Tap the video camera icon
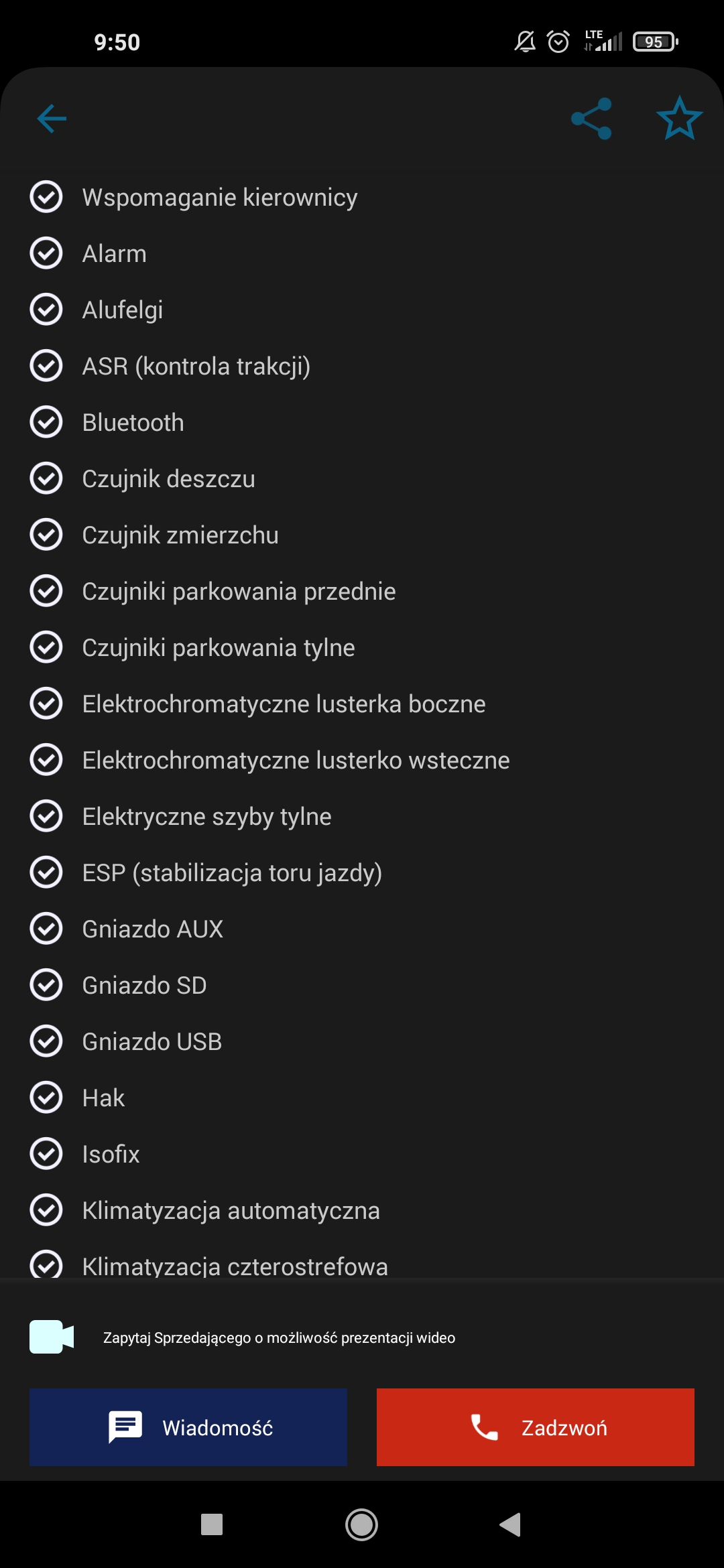This screenshot has height=1568, width=724. click(52, 1337)
